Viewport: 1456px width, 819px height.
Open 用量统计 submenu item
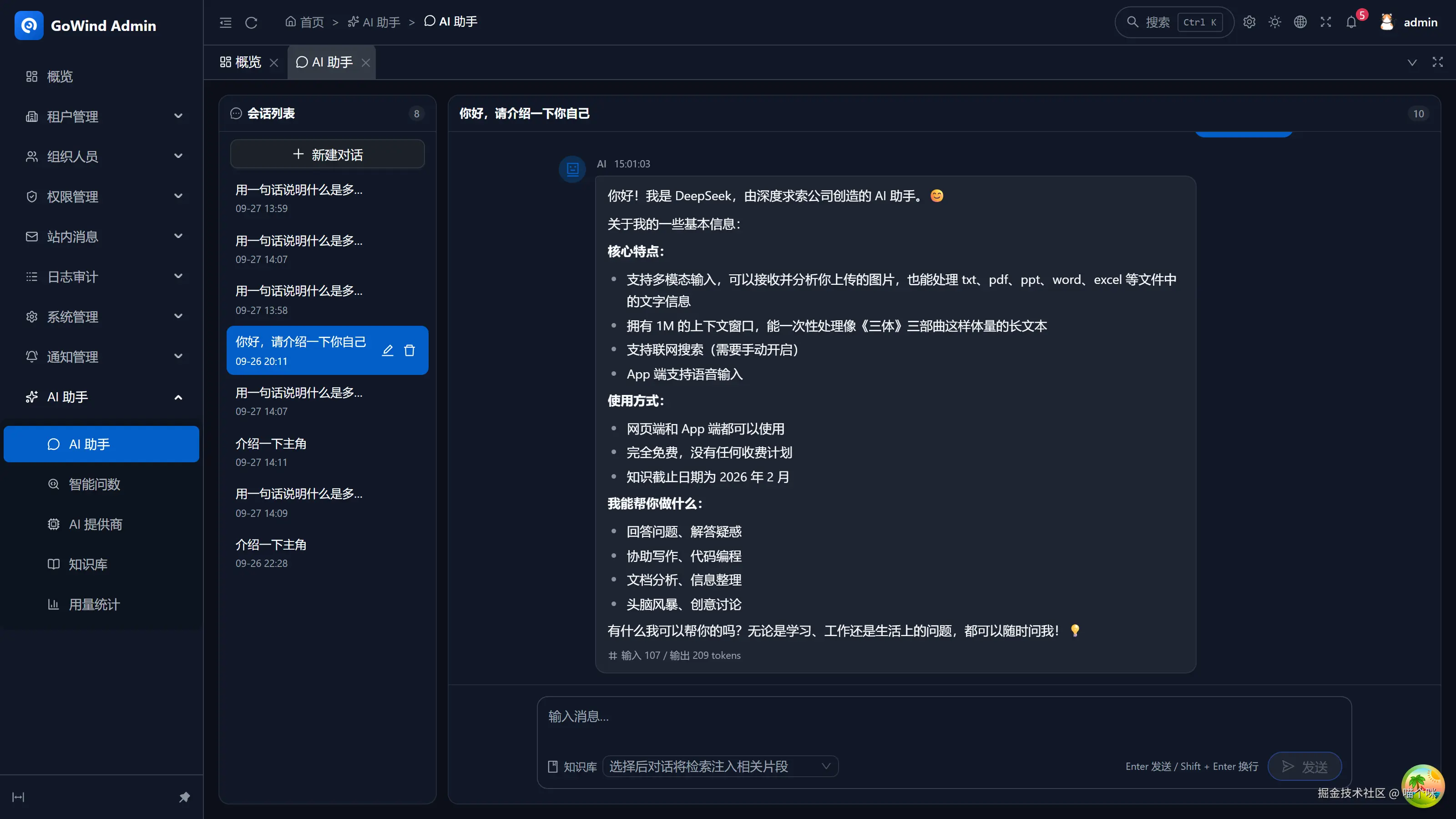click(102, 605)
